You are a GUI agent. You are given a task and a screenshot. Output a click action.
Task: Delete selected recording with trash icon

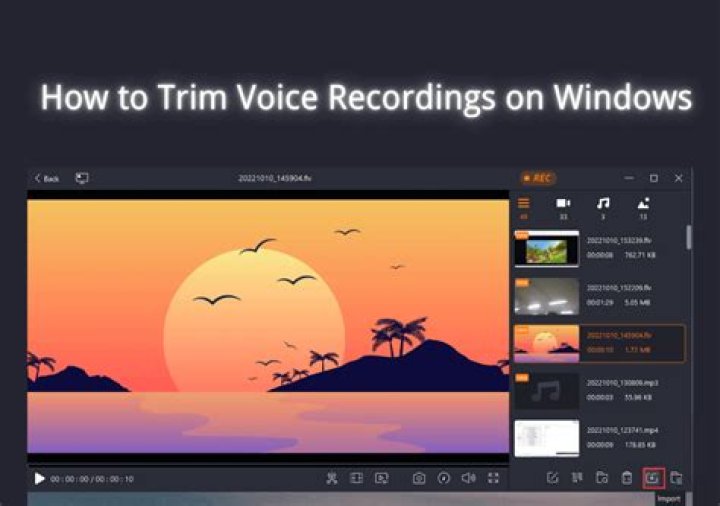pos(627,478)
